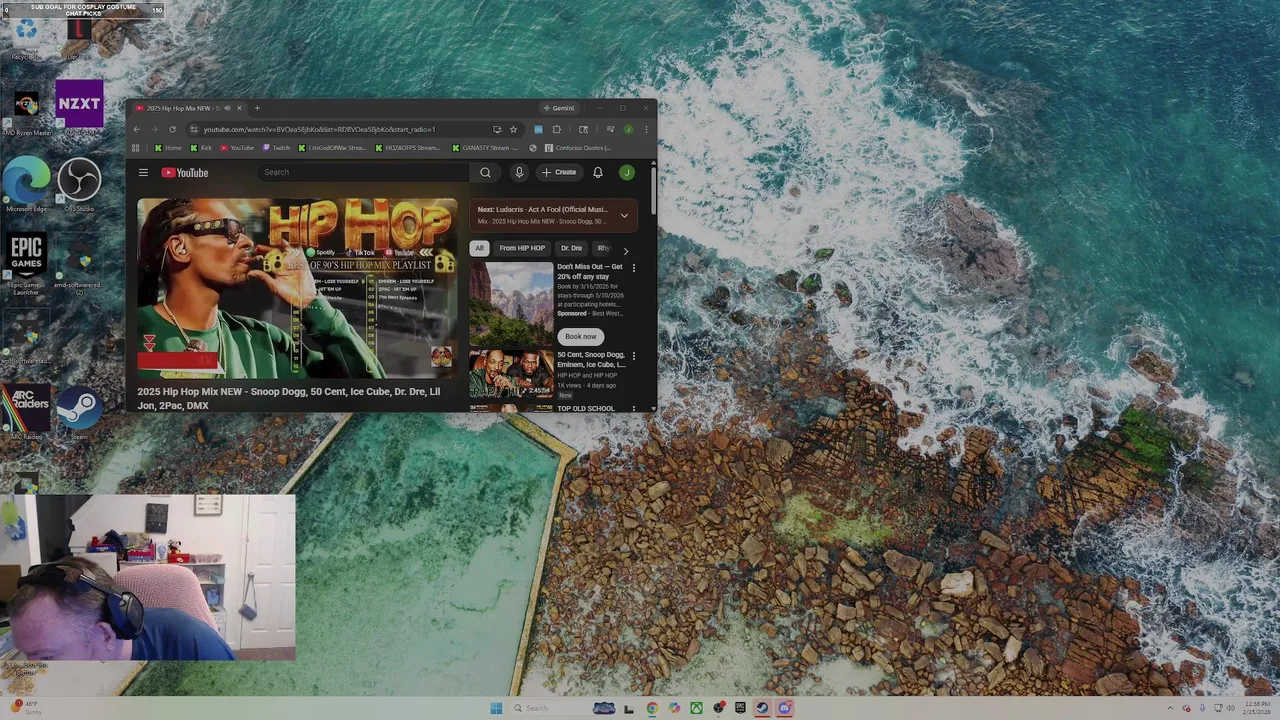Click the browser forward arrow
The width and height of the screenshot is (1280, 720).
[x=154, y=129]
